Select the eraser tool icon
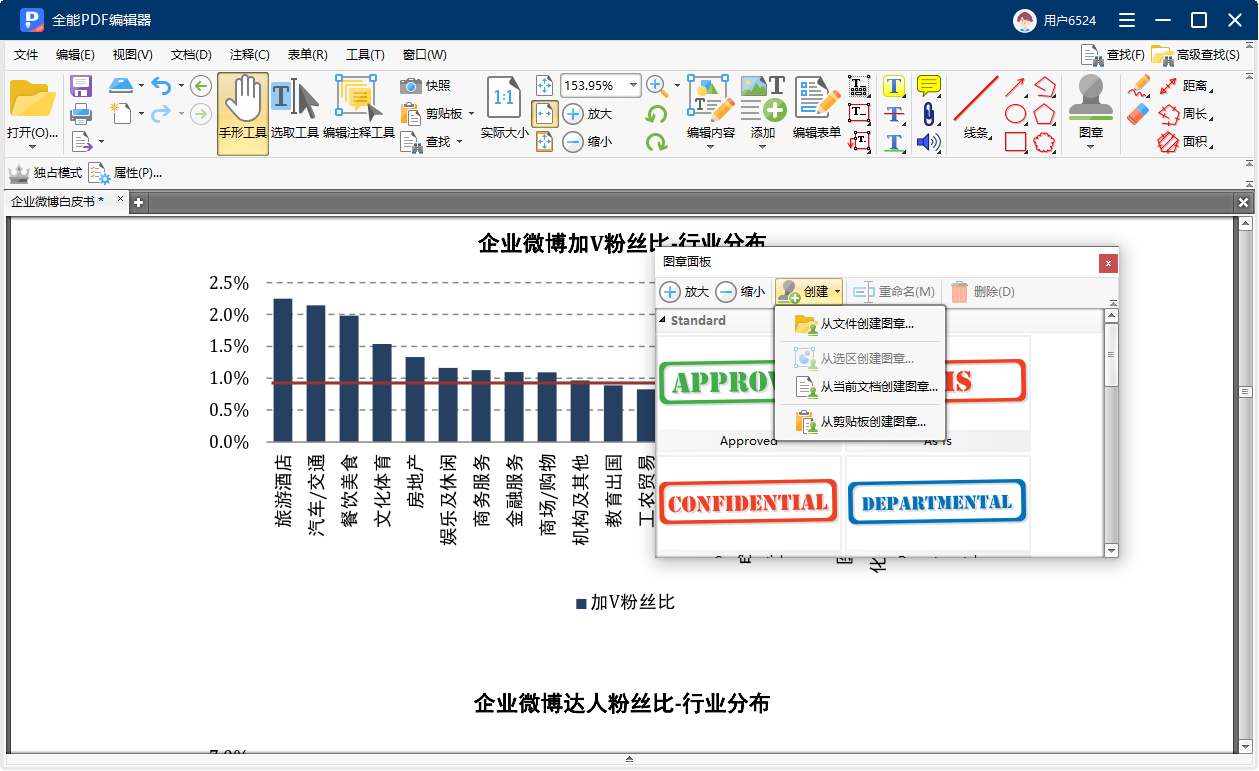Viewport: 1259px width, 771px height. pyautogui.click(x=1138, y=114)
